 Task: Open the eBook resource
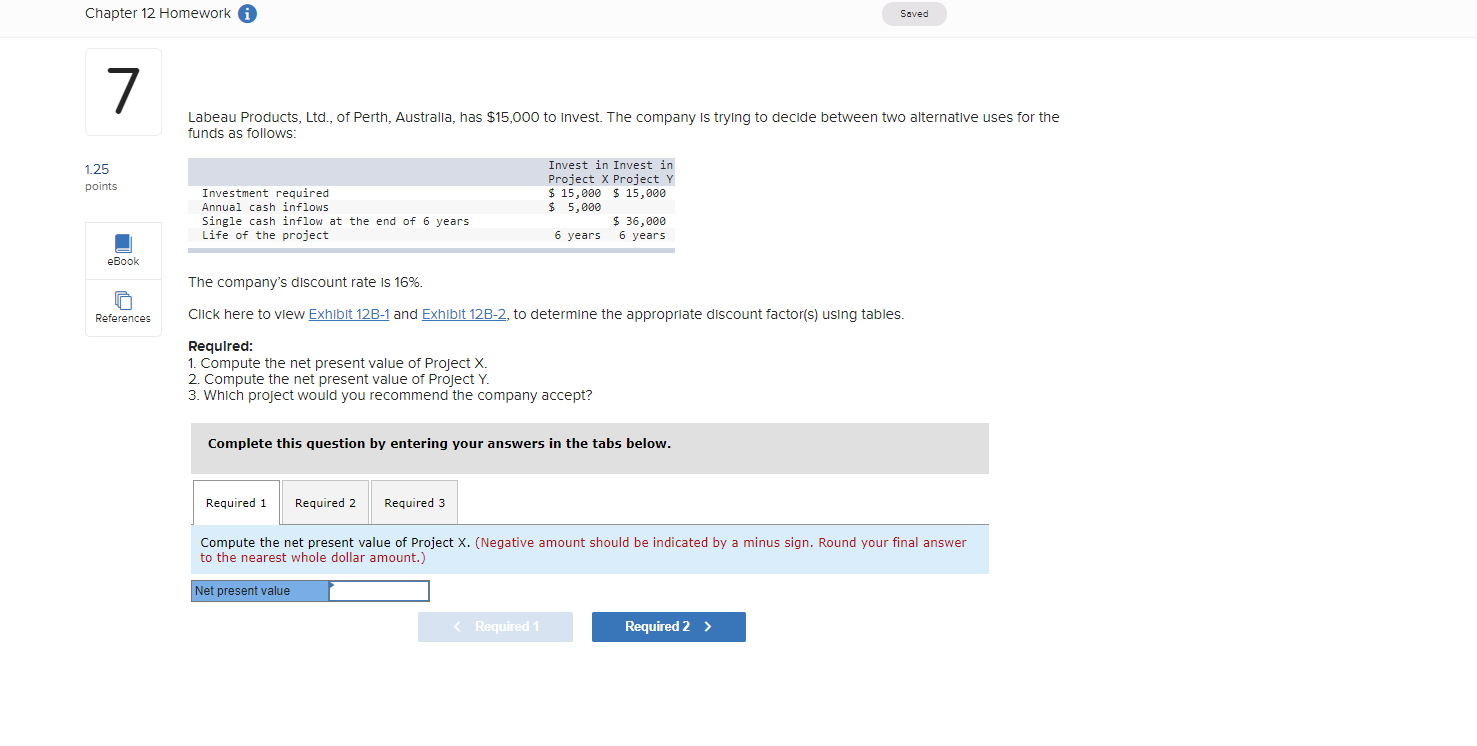click(123, 250)
